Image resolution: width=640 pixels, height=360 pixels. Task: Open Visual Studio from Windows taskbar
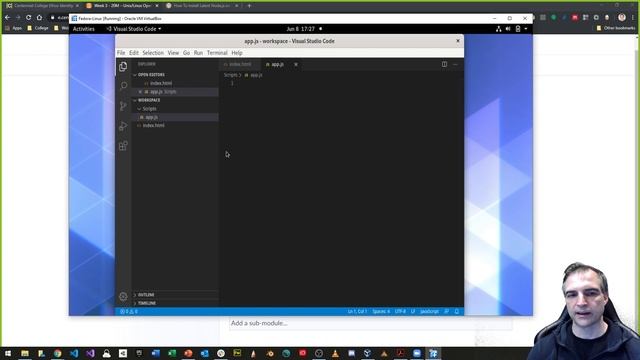click(x=90, y=353)
